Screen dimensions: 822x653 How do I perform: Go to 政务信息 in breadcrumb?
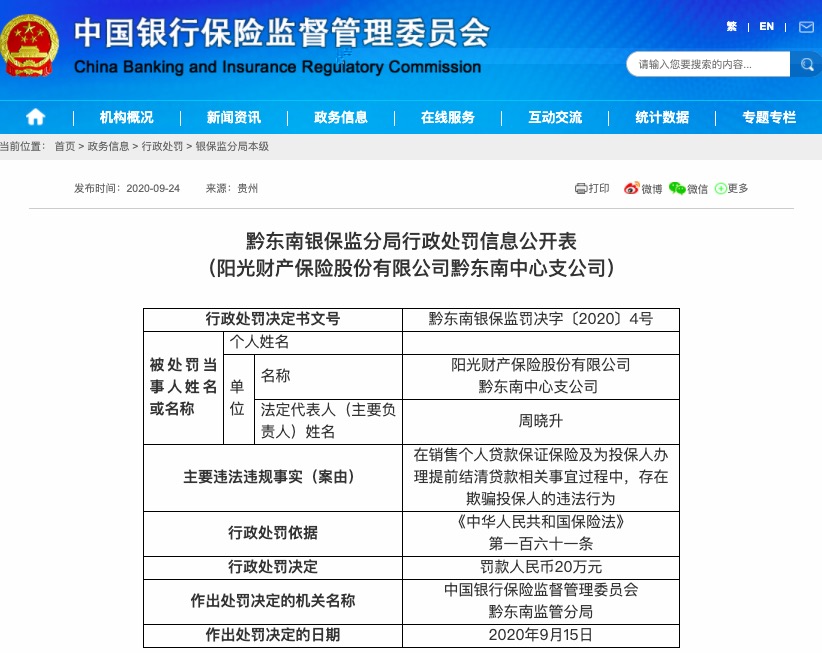tap(109, 146)
